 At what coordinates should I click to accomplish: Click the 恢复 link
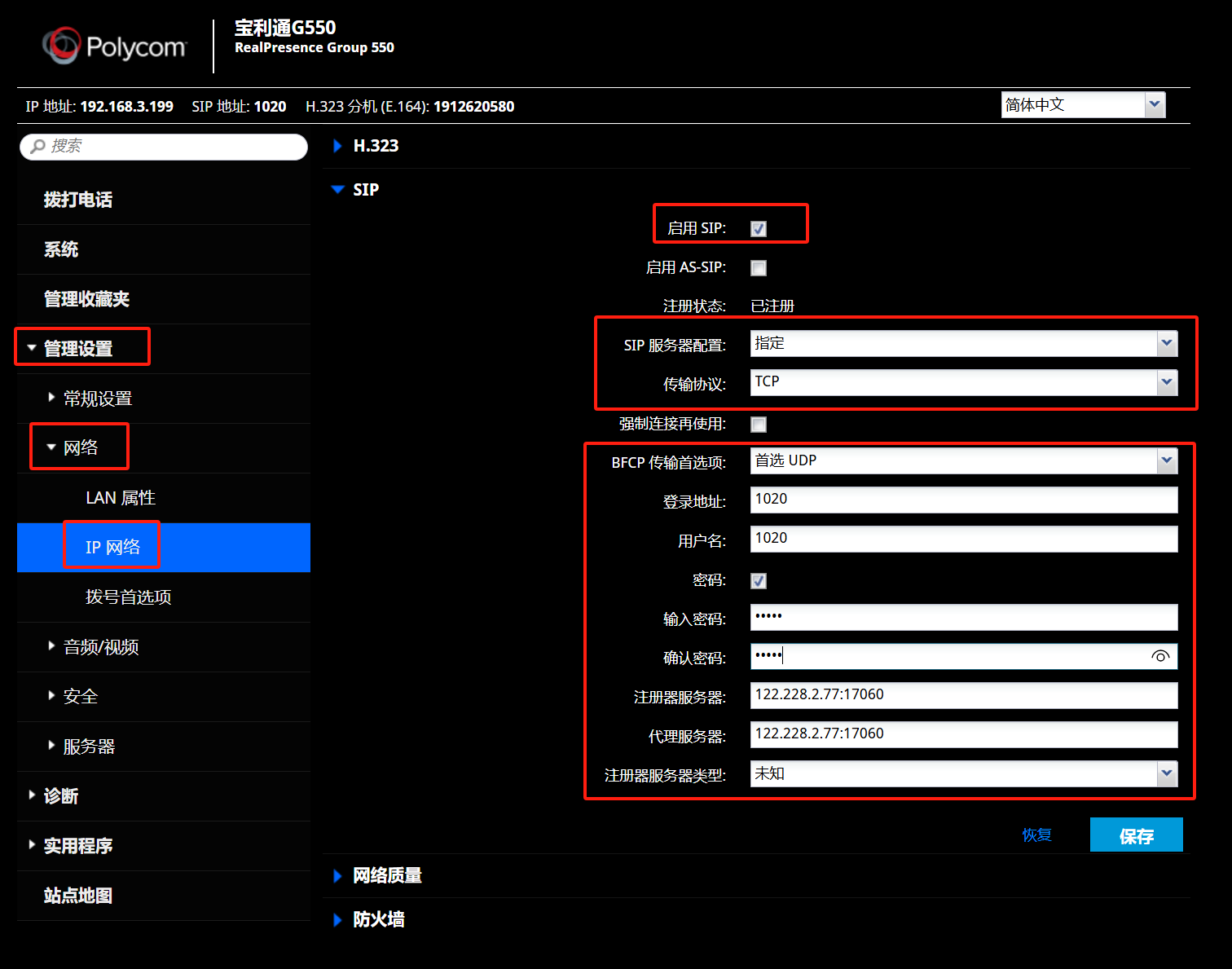coord(1036,835)
